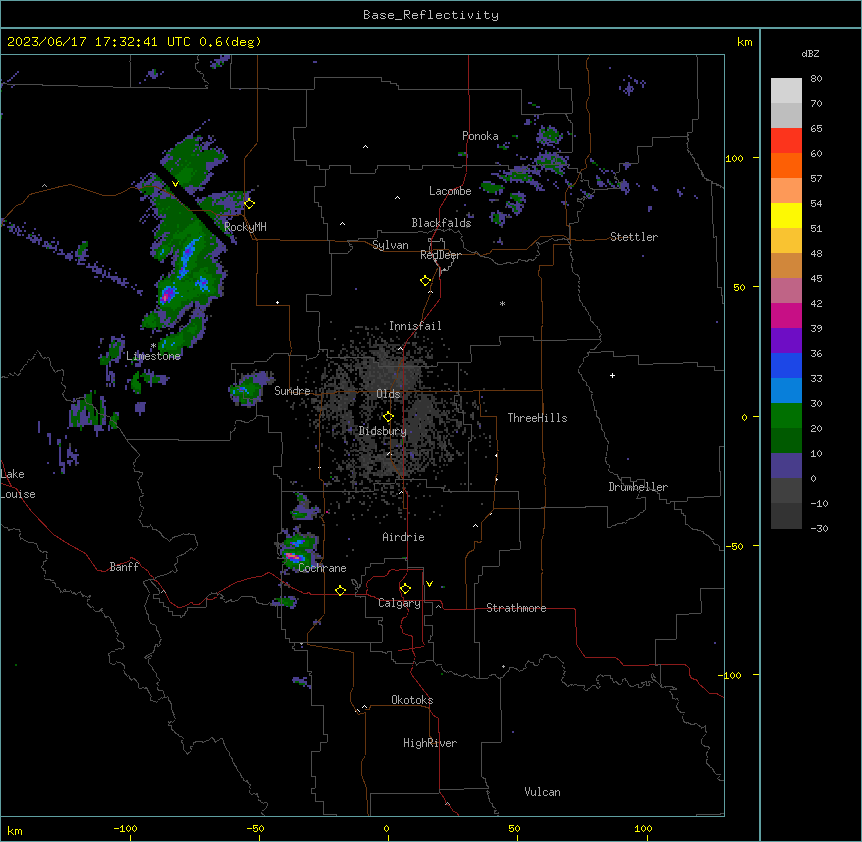Select the red 60-65 dBZ legend swatch
Viewport: 862px width, 842px height.
tap(786, 140)
